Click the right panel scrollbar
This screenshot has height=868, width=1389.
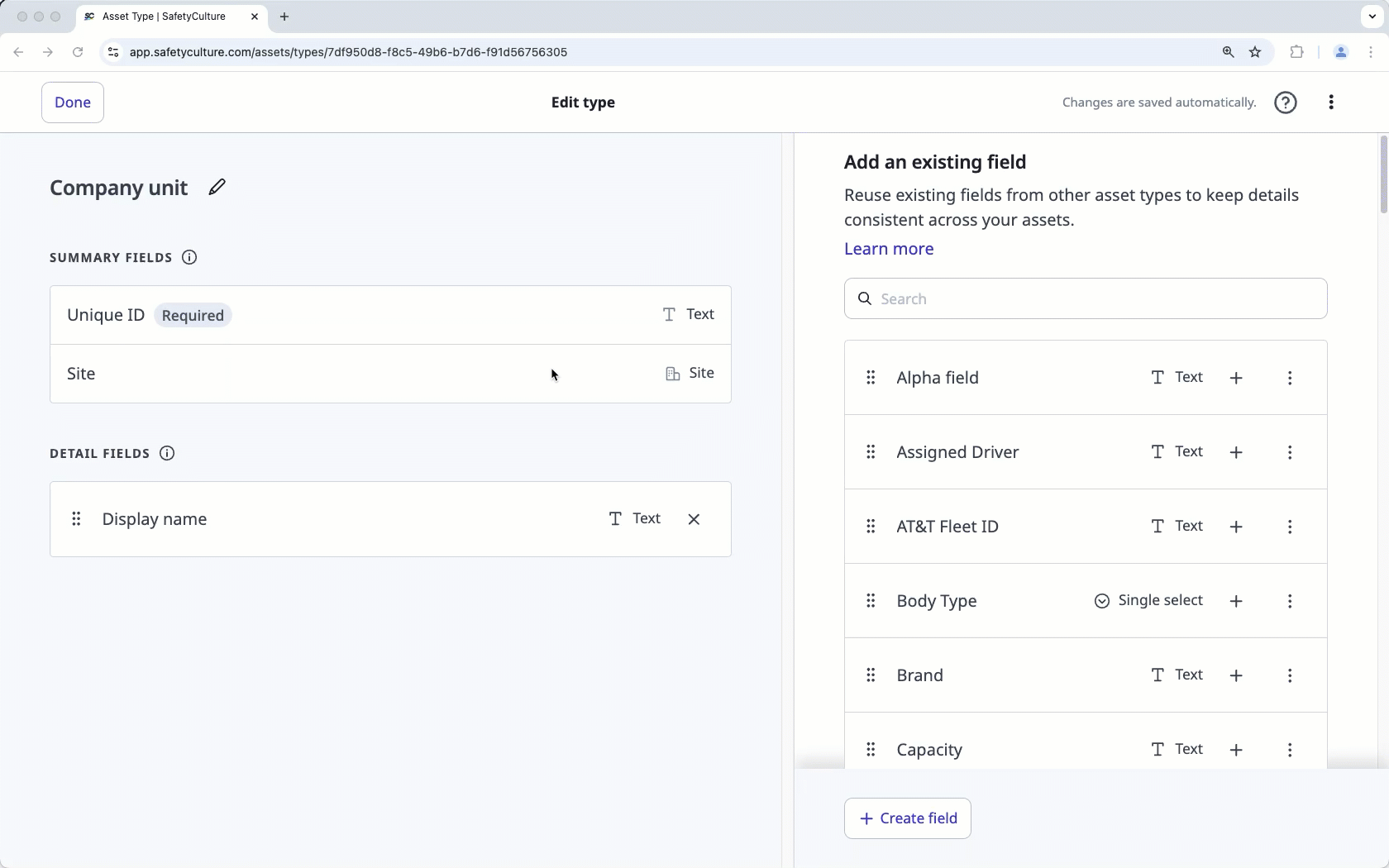pyautogui.click(x=1383, y=175)
